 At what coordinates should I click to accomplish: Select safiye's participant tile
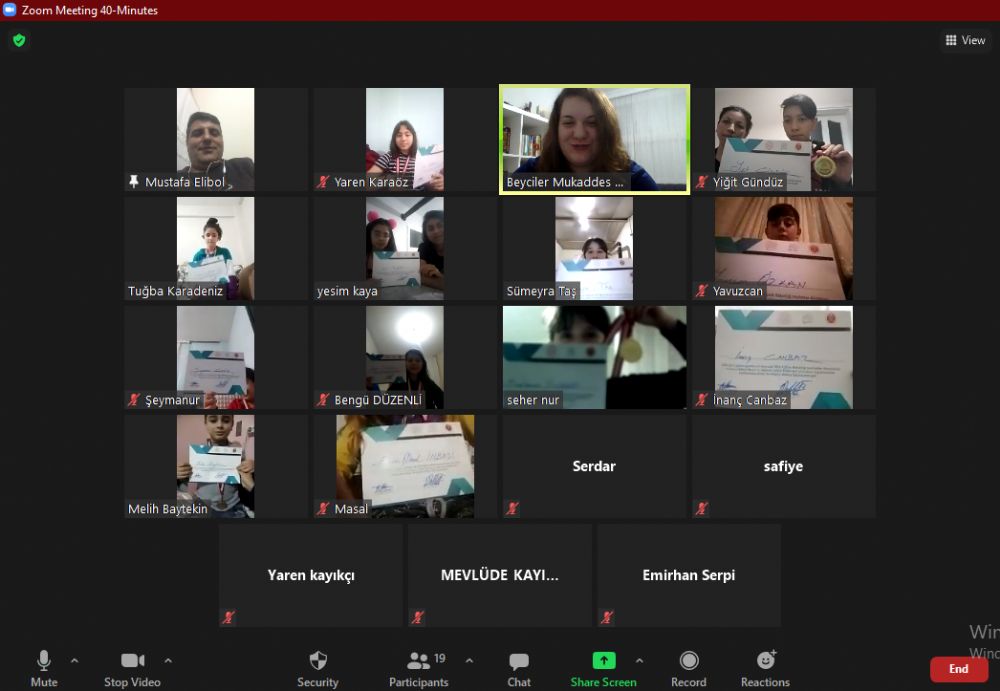[x=784, y=466]
